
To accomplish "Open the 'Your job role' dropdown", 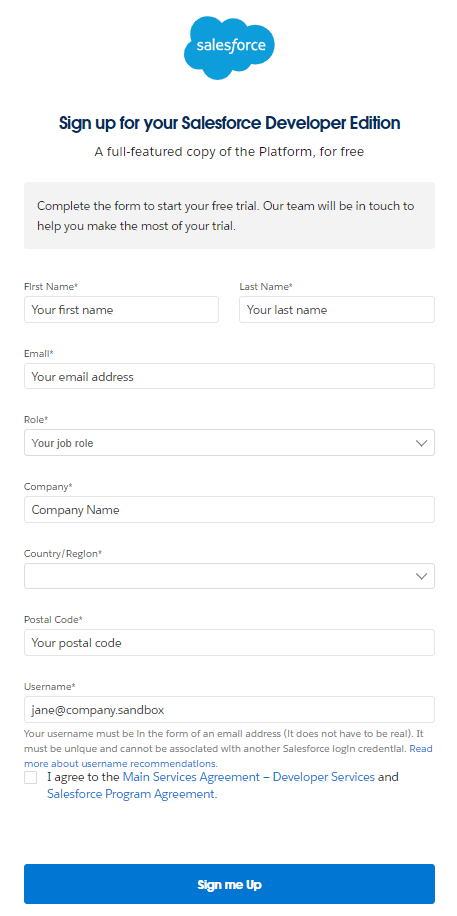I will [x=229, y=443].
